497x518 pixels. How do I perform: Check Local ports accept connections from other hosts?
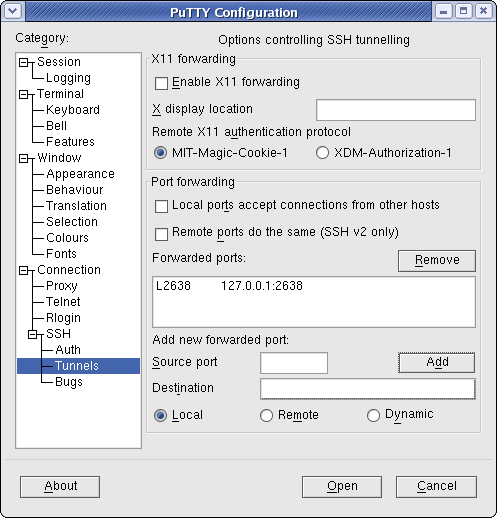(x=161, y=206)
